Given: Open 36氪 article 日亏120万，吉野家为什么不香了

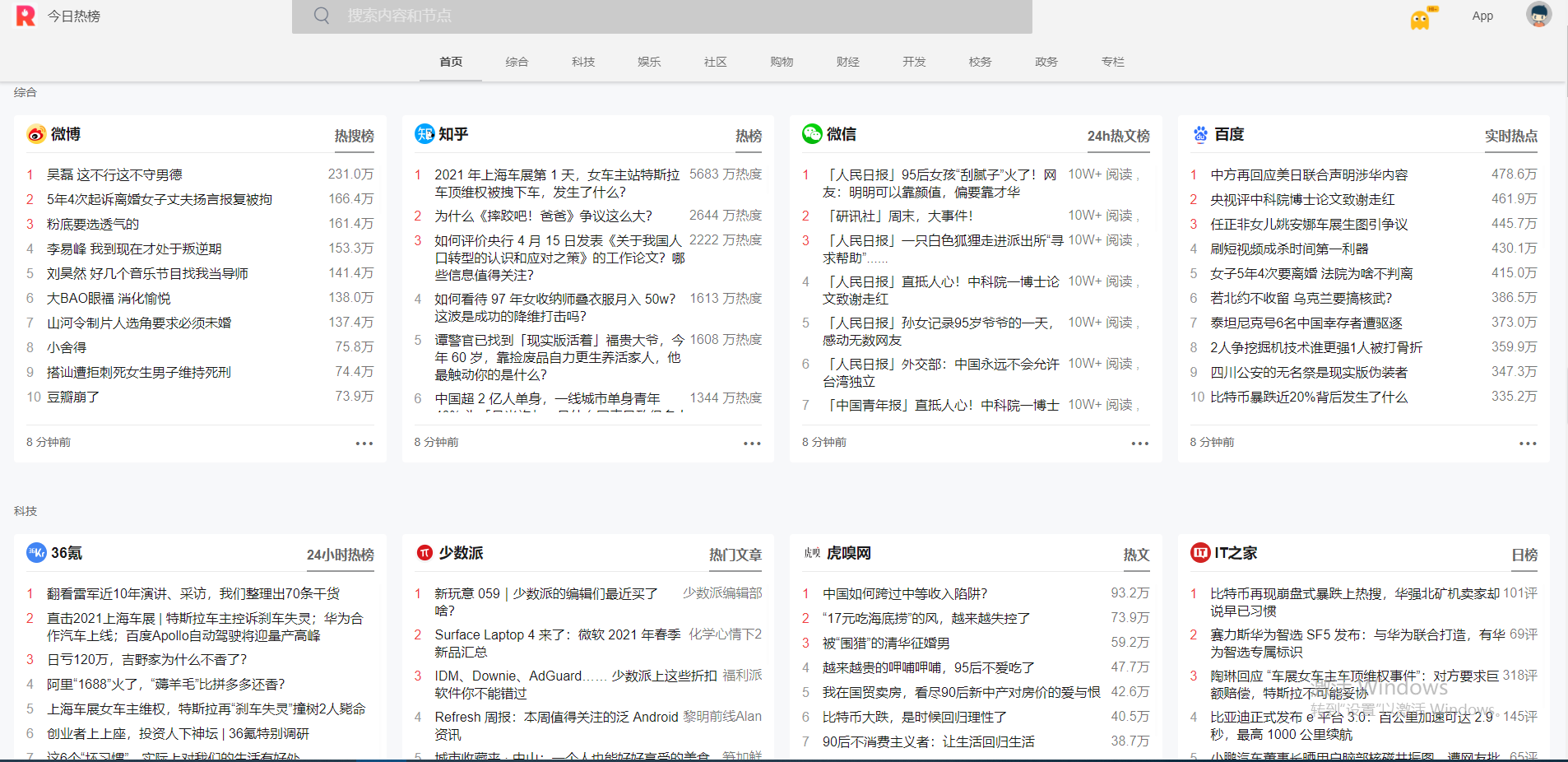Looking at the screenshot, I should (x=146, y=659).
